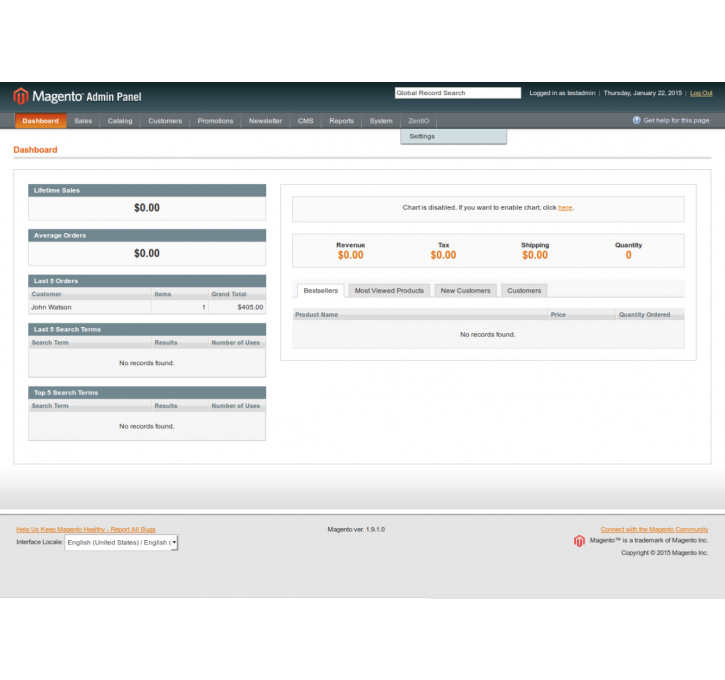Click the Revenue $0.00 value
725x680 pixels.
(350, 255)
